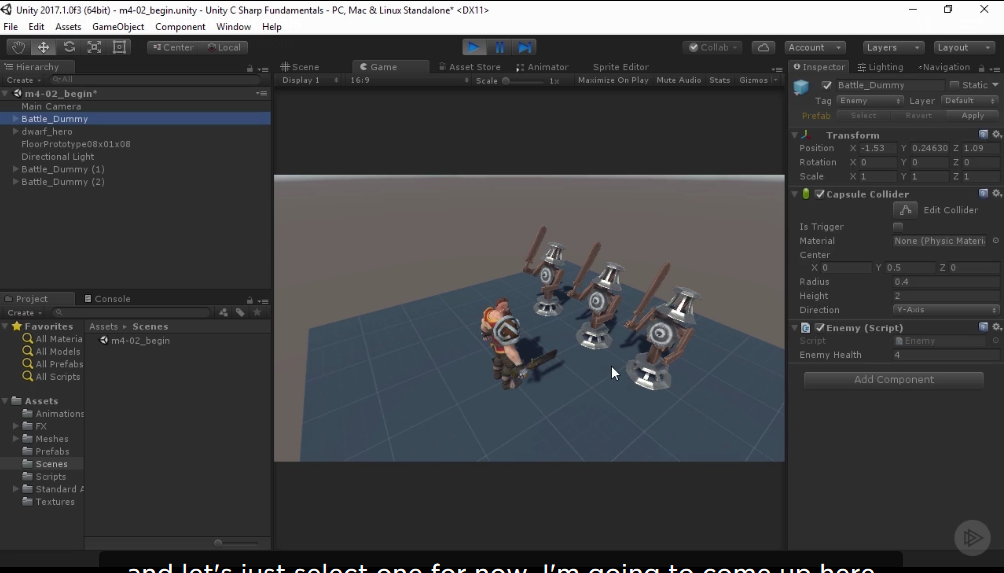
Task: Toggle Maximize On Play
Action: click(613, 80)
